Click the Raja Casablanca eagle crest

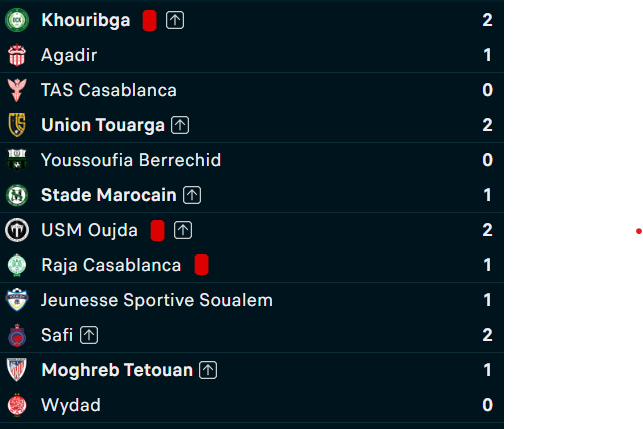pyautogui.click(x=17, y=265)
